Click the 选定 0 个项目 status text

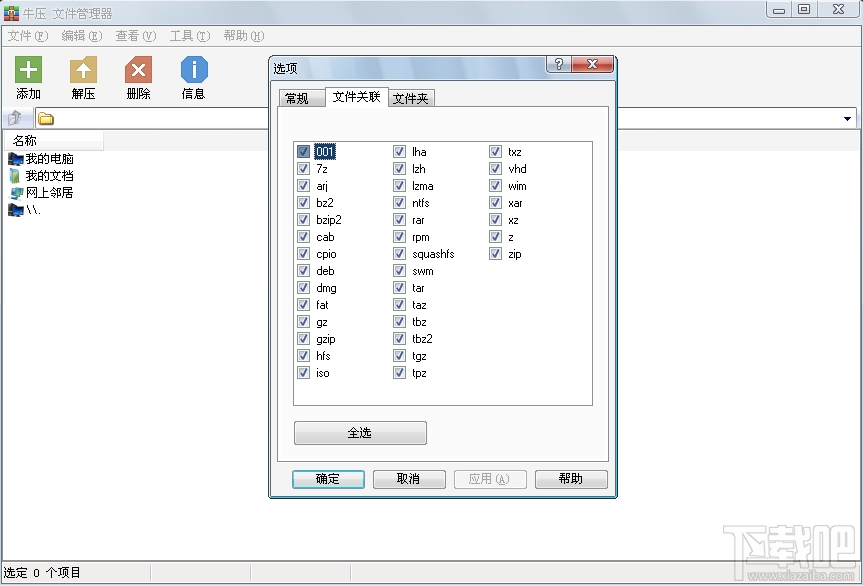[x=42, y=573]
